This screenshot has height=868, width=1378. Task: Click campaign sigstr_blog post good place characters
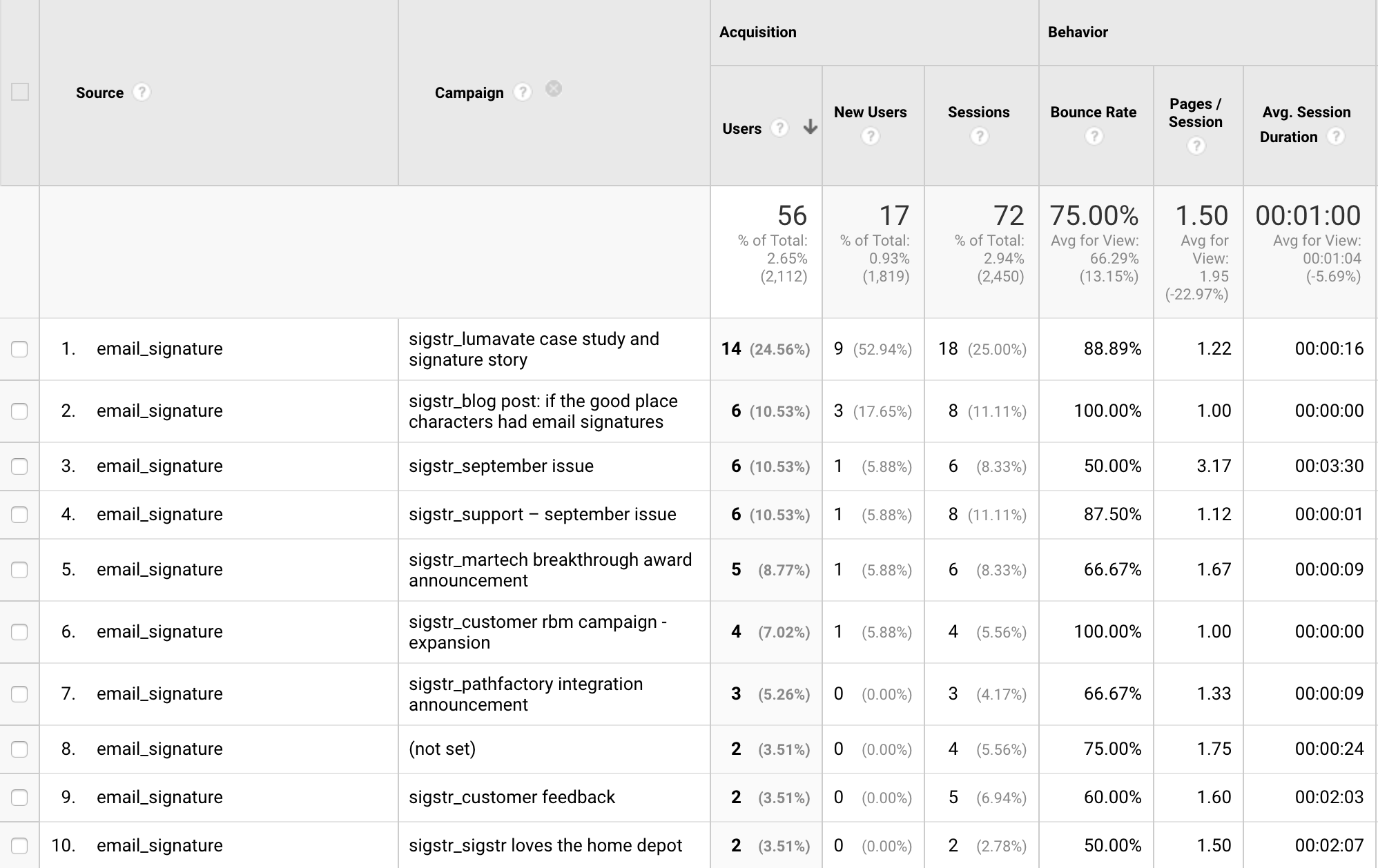(x=543, y=411)
